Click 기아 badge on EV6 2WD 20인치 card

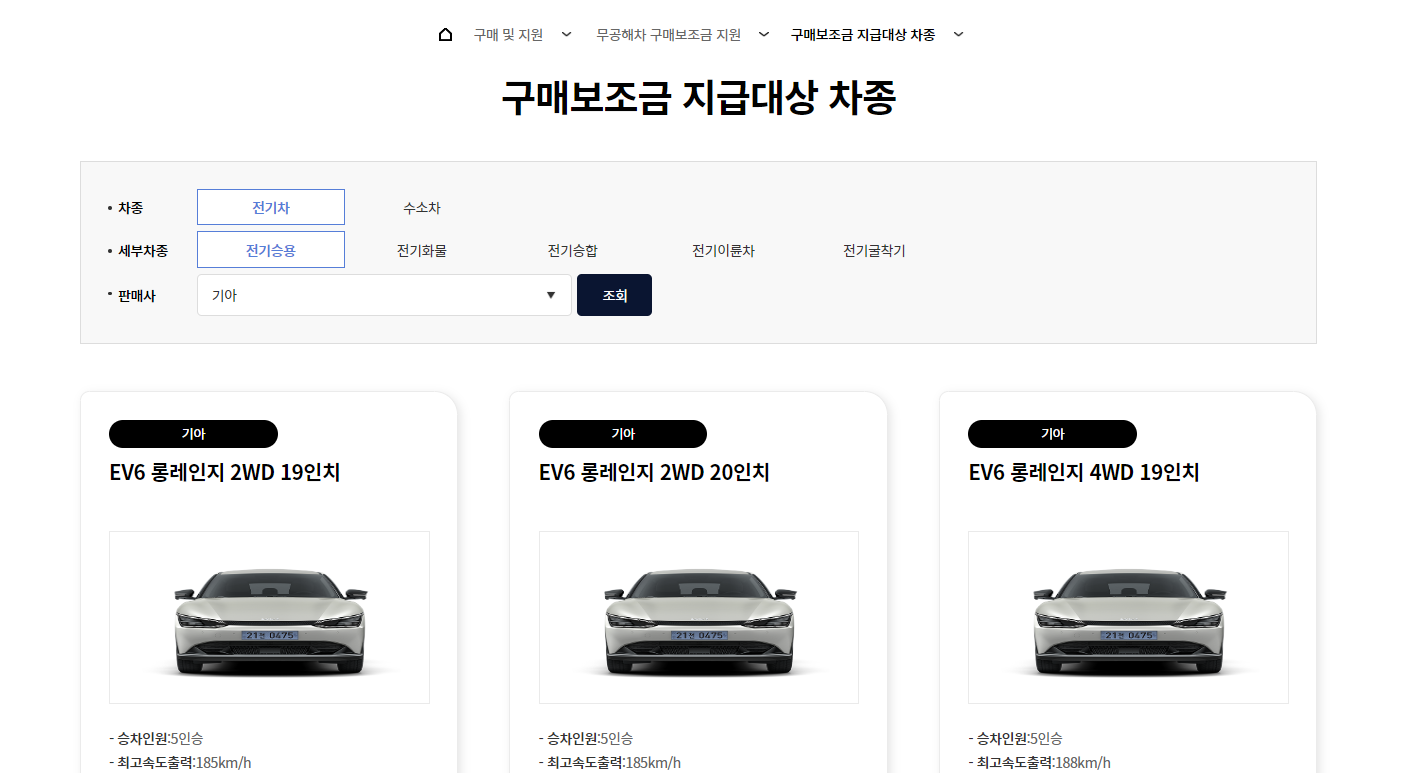click(623, 434)
